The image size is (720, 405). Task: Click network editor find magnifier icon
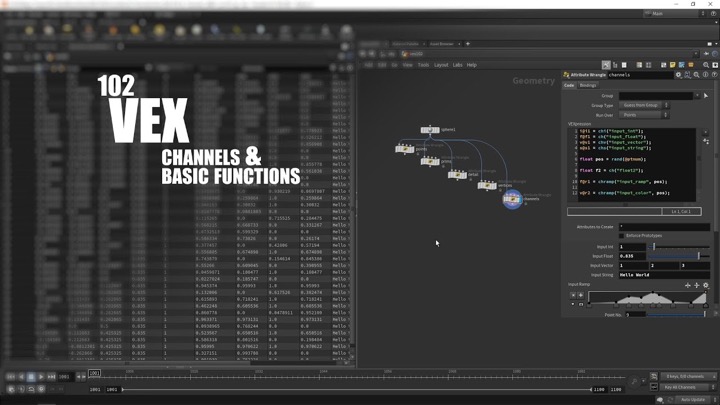(706, 65)
